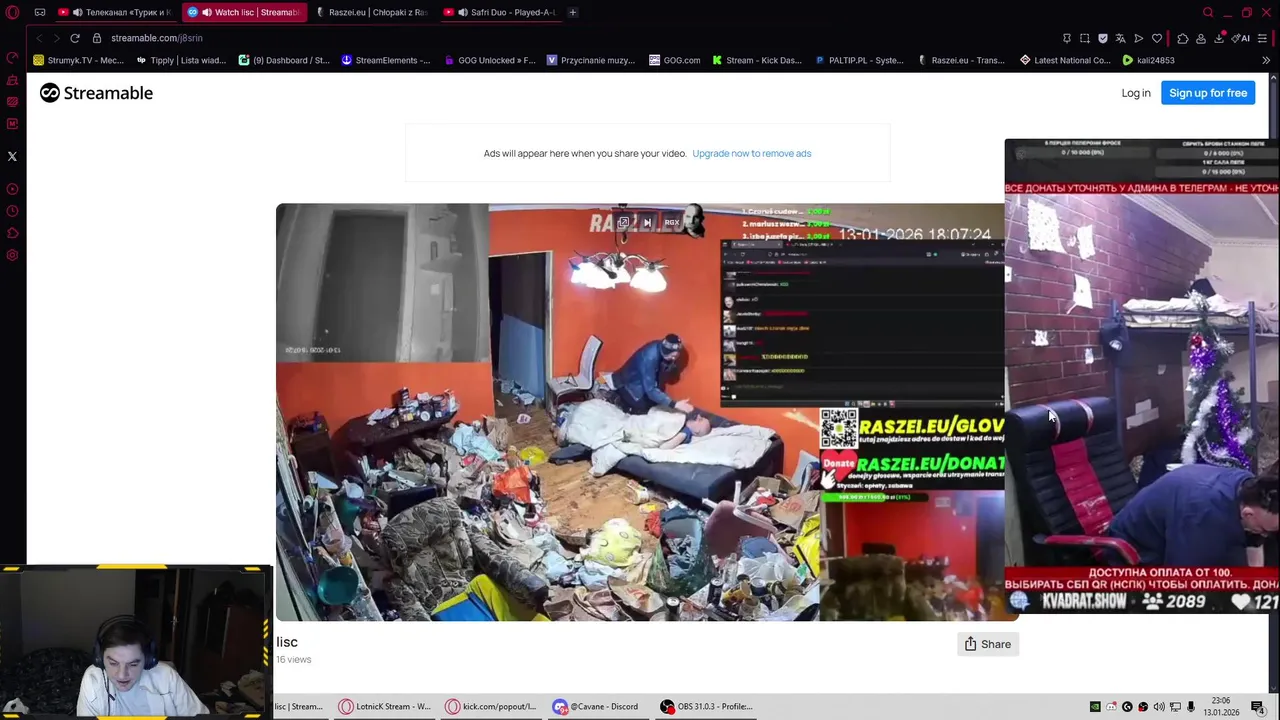This screenshot has height=720, width=1280.
Task: Select the Watch lisc Streamable tab
Action: pyautogui.click(x=244, y=12)
